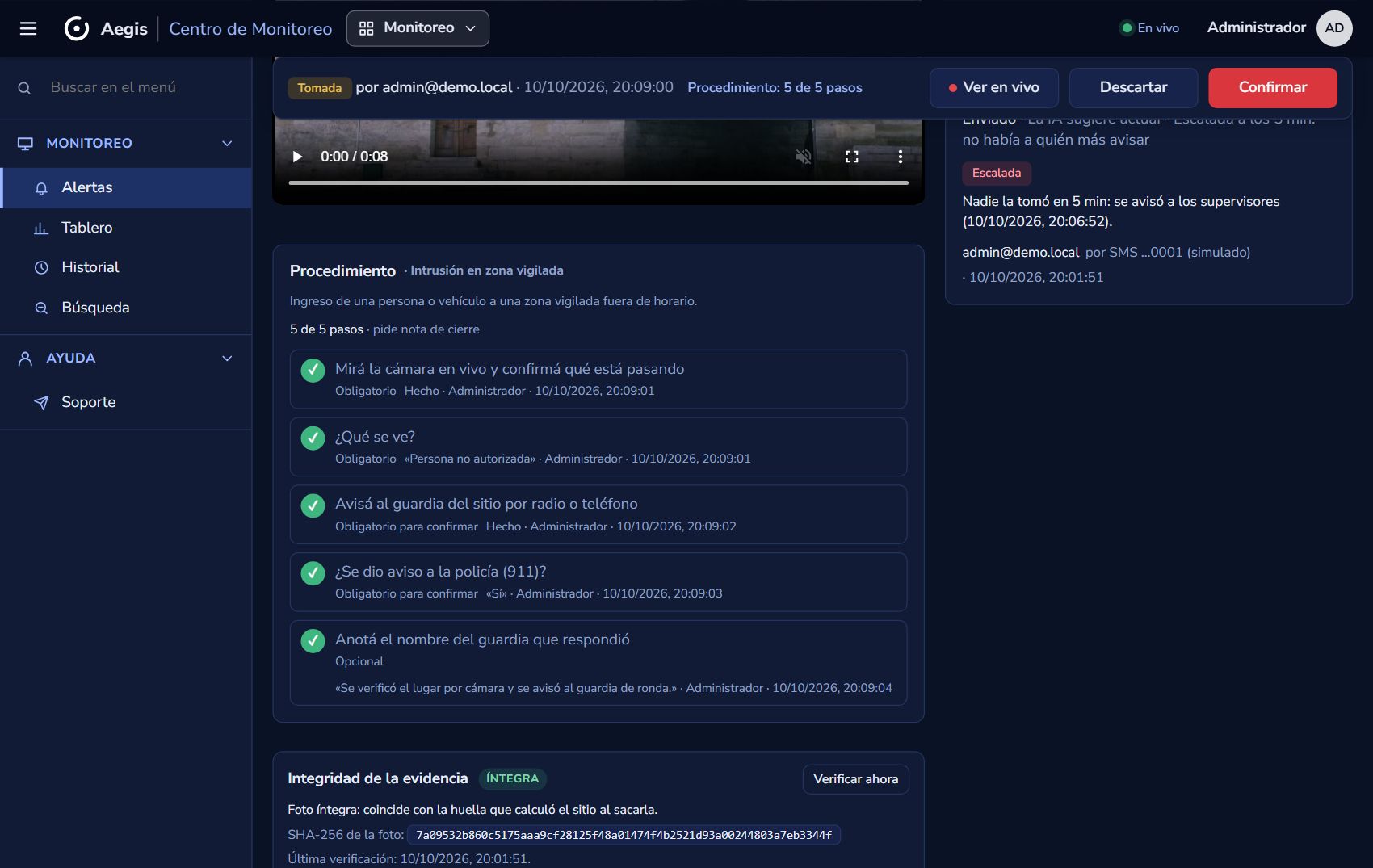This screenshot has height=868, width=1373.
Task: Click the Administrador username in header
Action: (1256, 27)
